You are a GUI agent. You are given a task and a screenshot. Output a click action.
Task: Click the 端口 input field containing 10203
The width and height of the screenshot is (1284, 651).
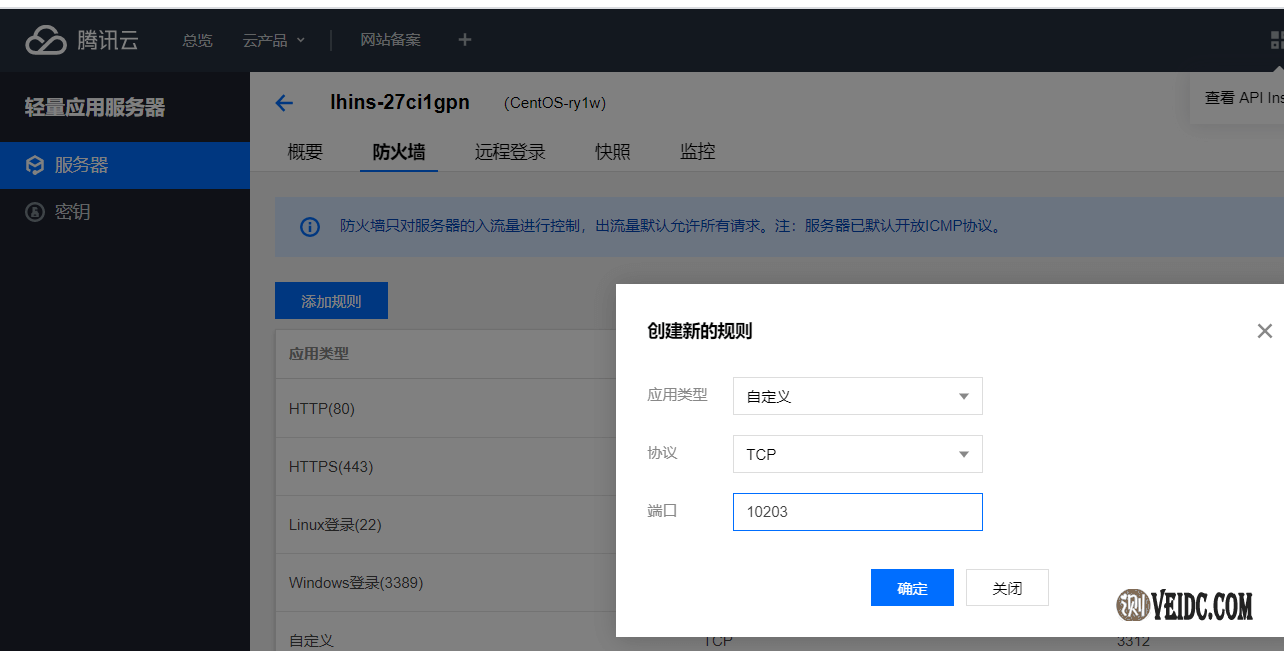(857, 512)
